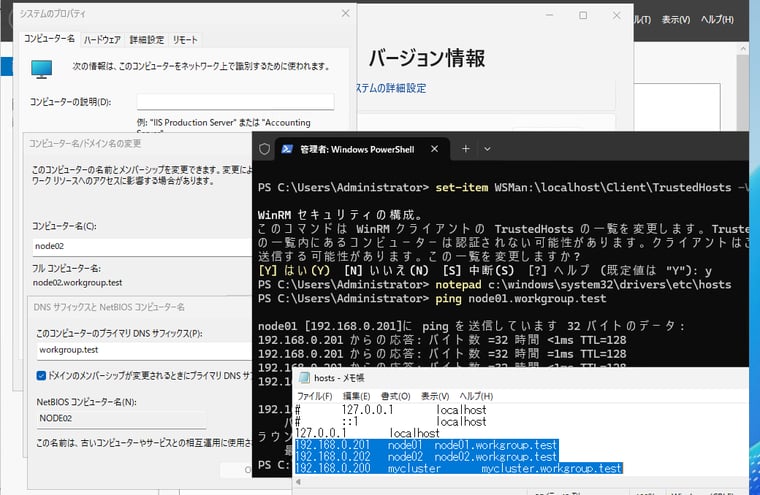The width and height of the screenshot is (760, 495).
Task: Click the shield icon in the terminal title bar
Action: click(x=264, y=149)
